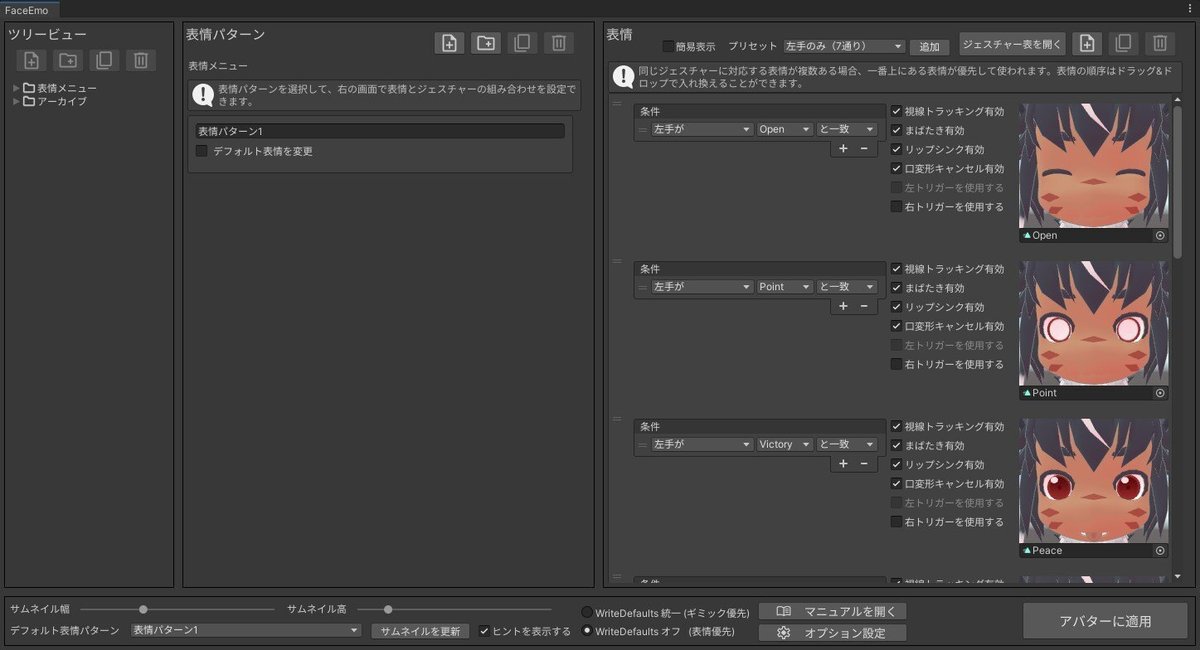Open the window kebab menu icon
Image resolution: width=1200 pixels, height=650 pixels.
(x=1190, y=8)
